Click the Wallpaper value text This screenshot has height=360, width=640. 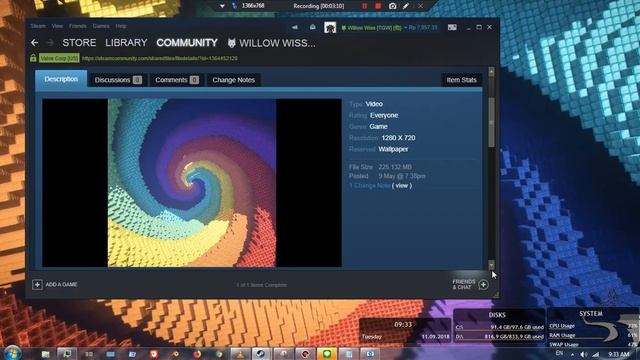(393, 149)
